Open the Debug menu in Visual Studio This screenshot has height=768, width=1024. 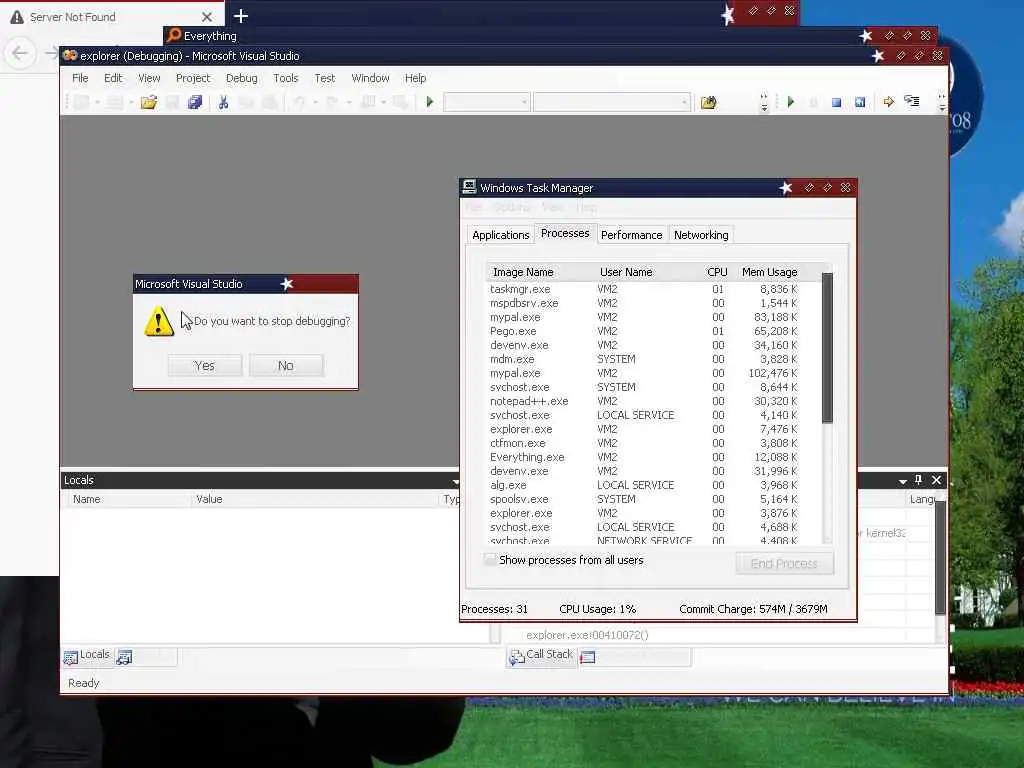pos(242,78)
